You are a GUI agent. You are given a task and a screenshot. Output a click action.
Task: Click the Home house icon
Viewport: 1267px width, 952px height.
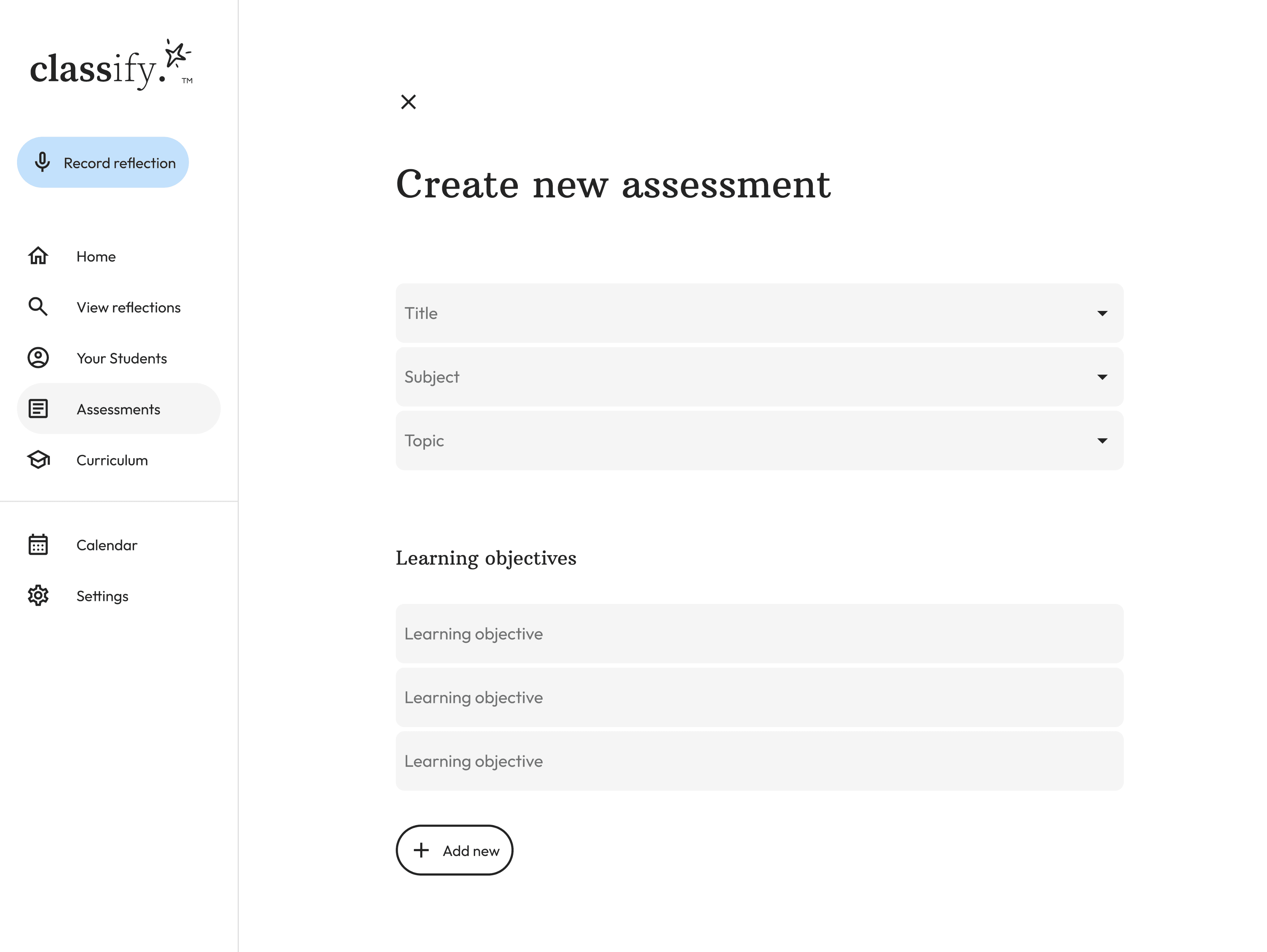point(38,256)
